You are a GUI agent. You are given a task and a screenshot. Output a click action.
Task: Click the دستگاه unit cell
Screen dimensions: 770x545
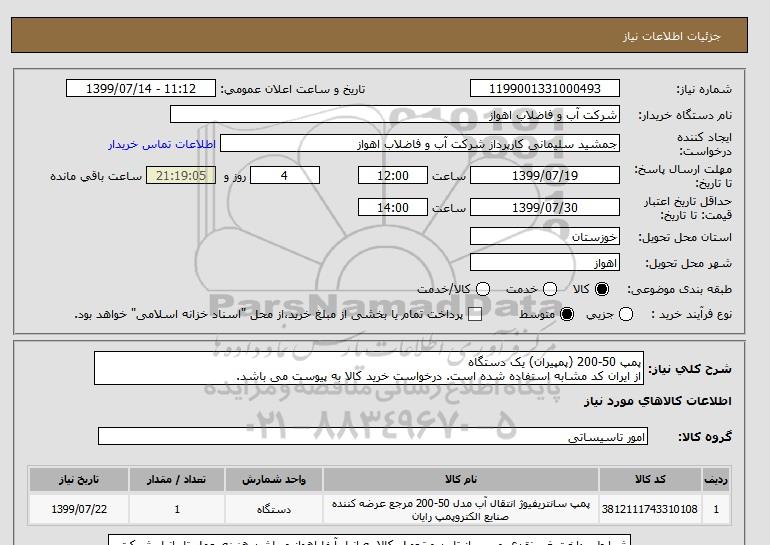(x=274, y=509)
